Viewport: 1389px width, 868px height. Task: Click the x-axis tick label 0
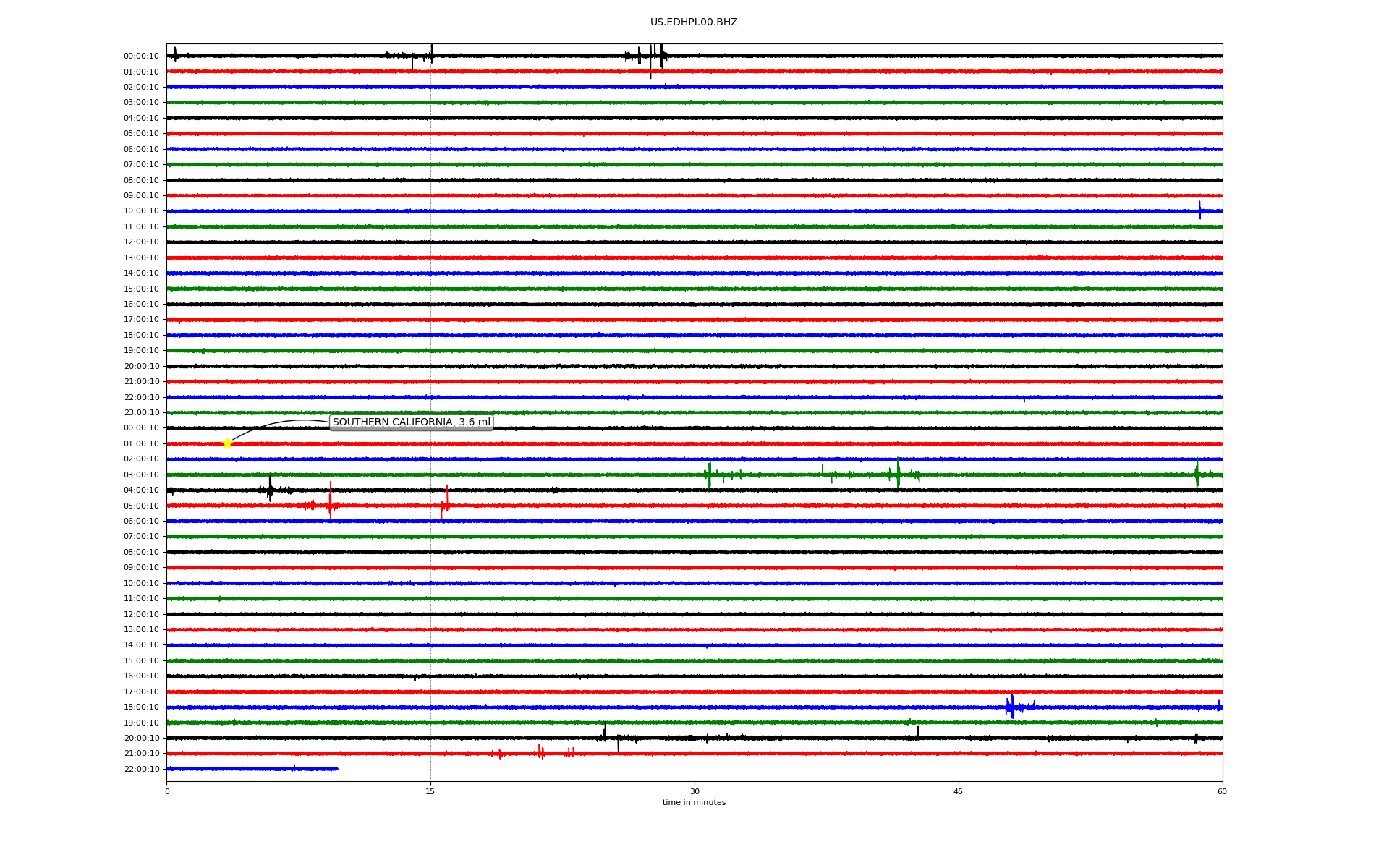(x=167, y=791)
